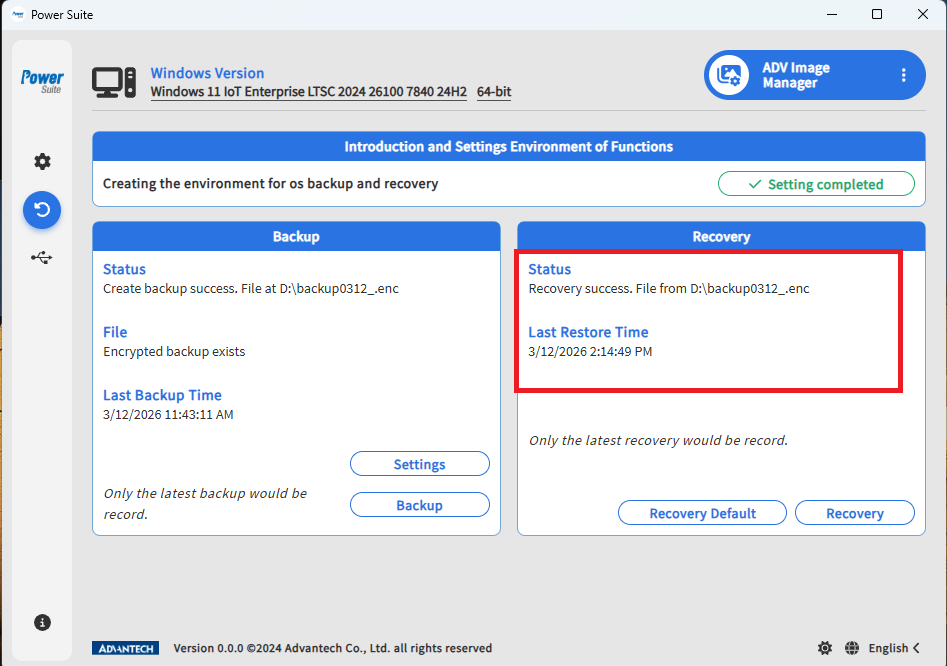
Task: Open the USB sidebar page
Action: [42, 258]
